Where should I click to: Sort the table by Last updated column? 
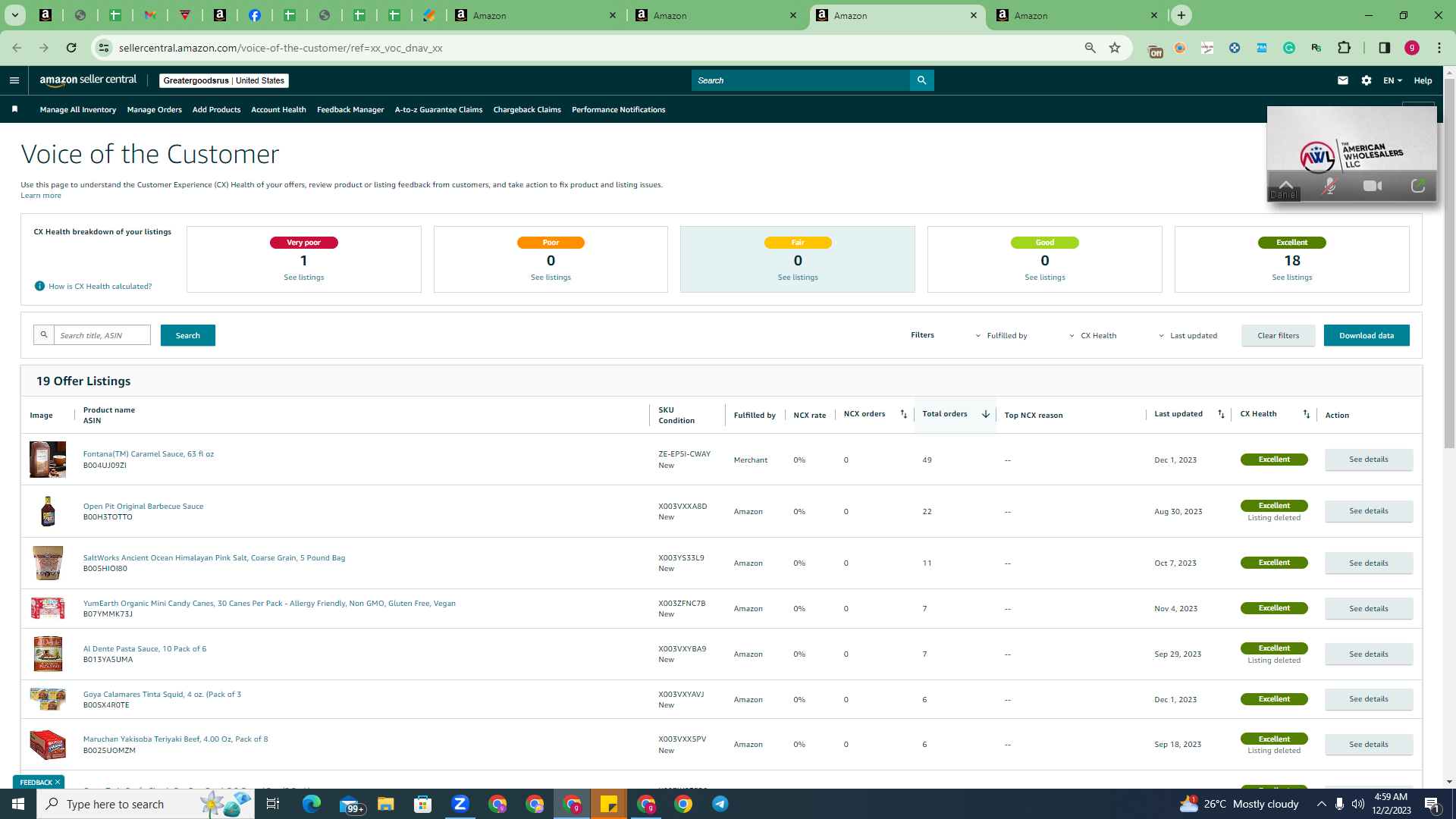coord(1221,414)
